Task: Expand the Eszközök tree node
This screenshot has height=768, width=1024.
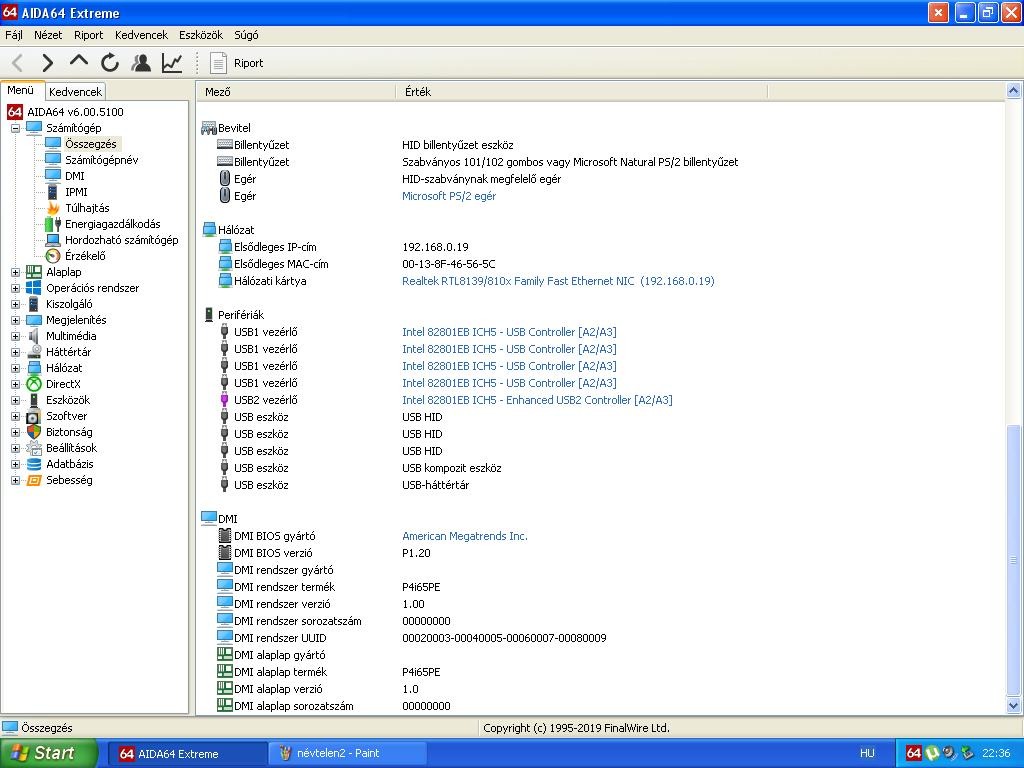Action: tap(15, 400)
